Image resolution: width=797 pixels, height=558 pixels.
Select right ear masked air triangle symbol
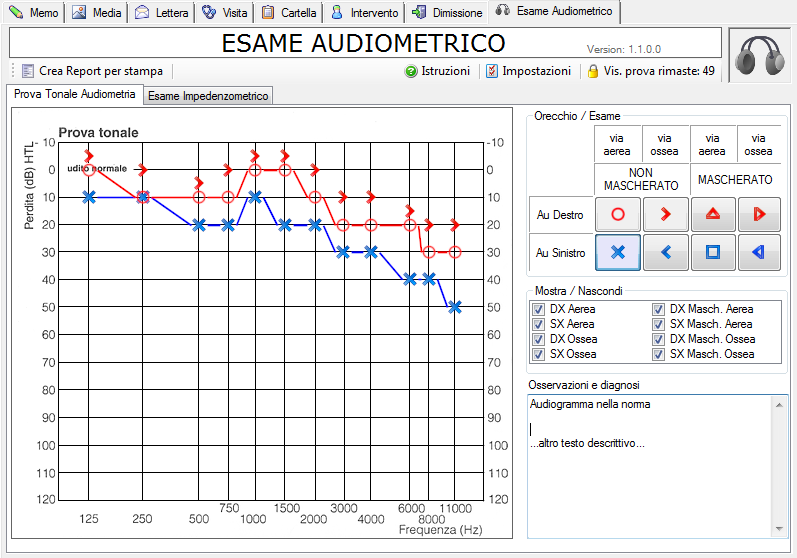[x=713, y=214]
